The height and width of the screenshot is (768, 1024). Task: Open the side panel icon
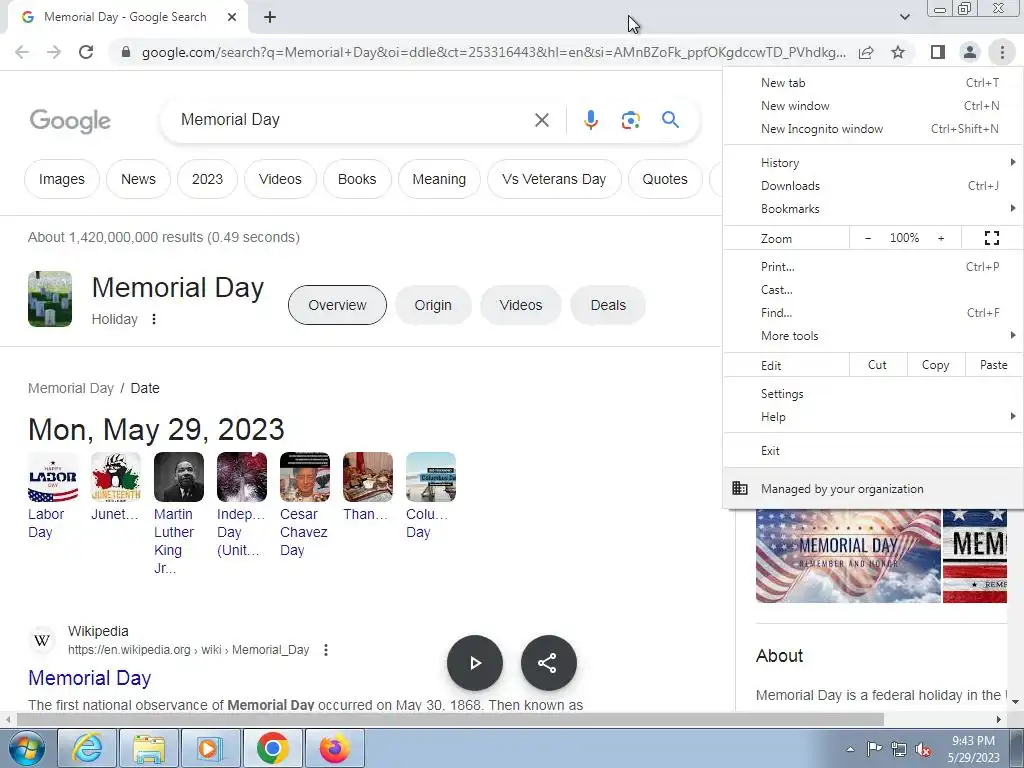click(x=938, y=52)
